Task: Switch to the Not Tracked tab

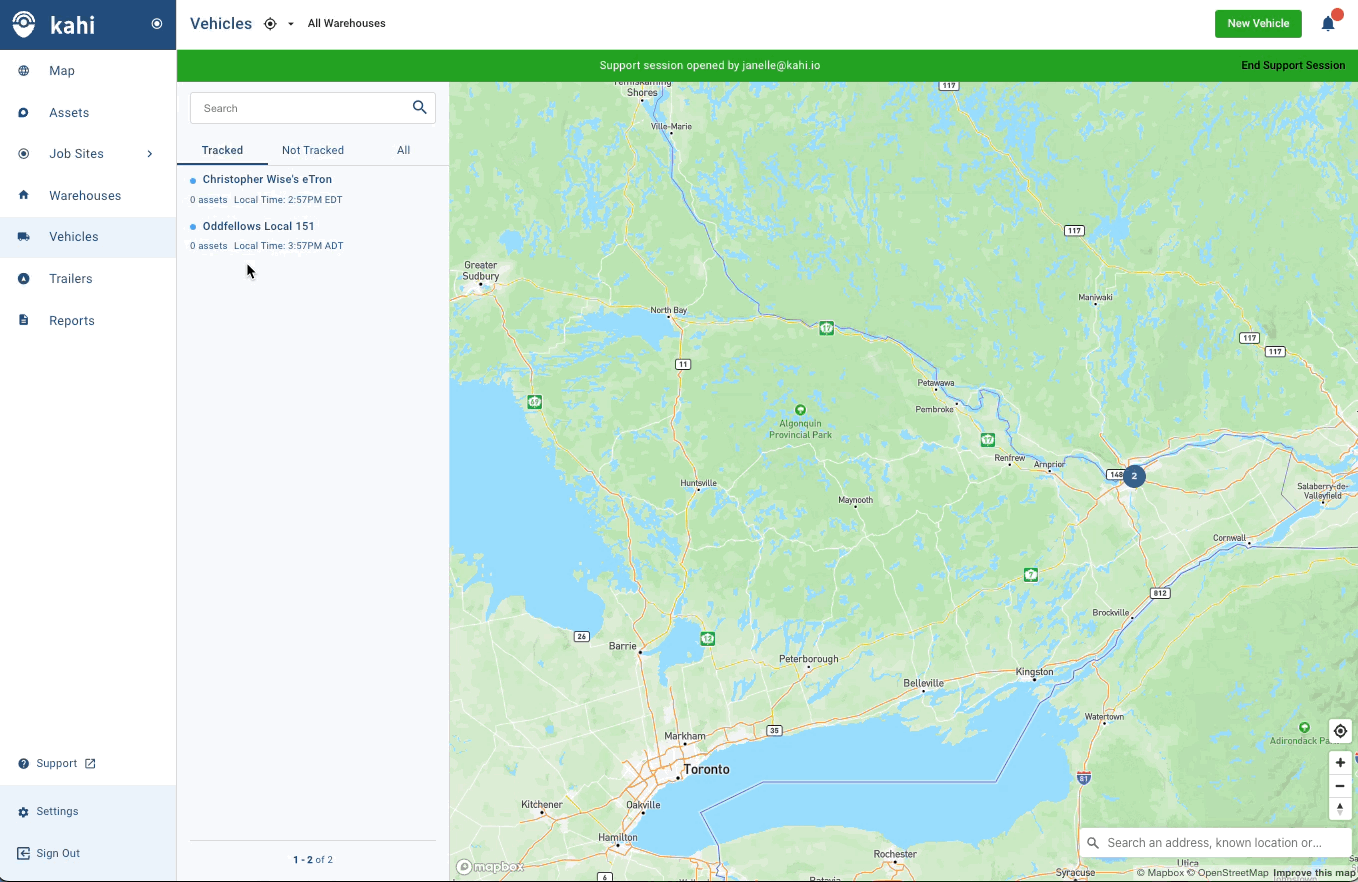Action: pos(313,150)
